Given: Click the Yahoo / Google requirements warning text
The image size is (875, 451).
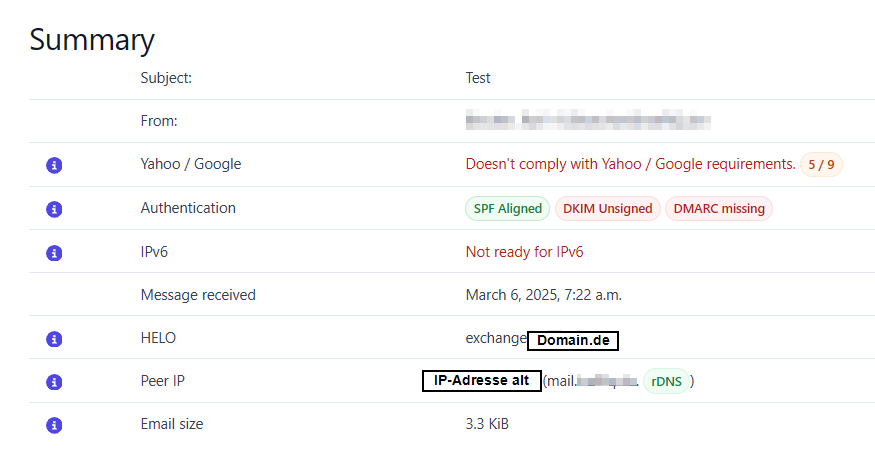Looking at the screenshot, I should click(631, 164).
